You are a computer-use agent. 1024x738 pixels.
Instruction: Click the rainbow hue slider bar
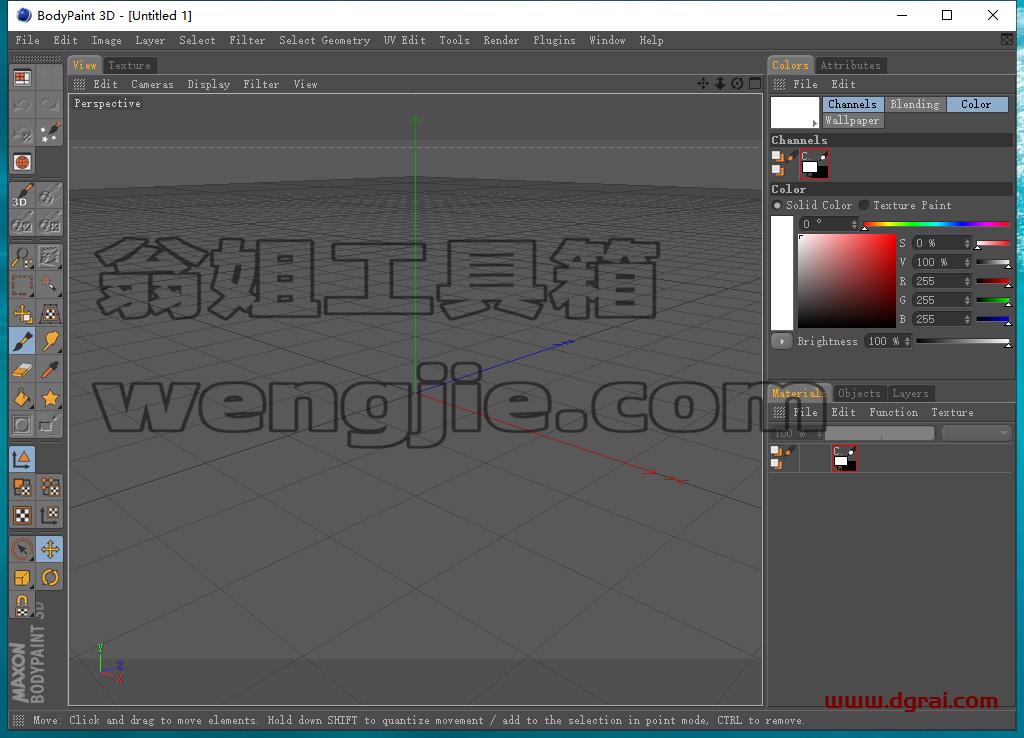936,224
